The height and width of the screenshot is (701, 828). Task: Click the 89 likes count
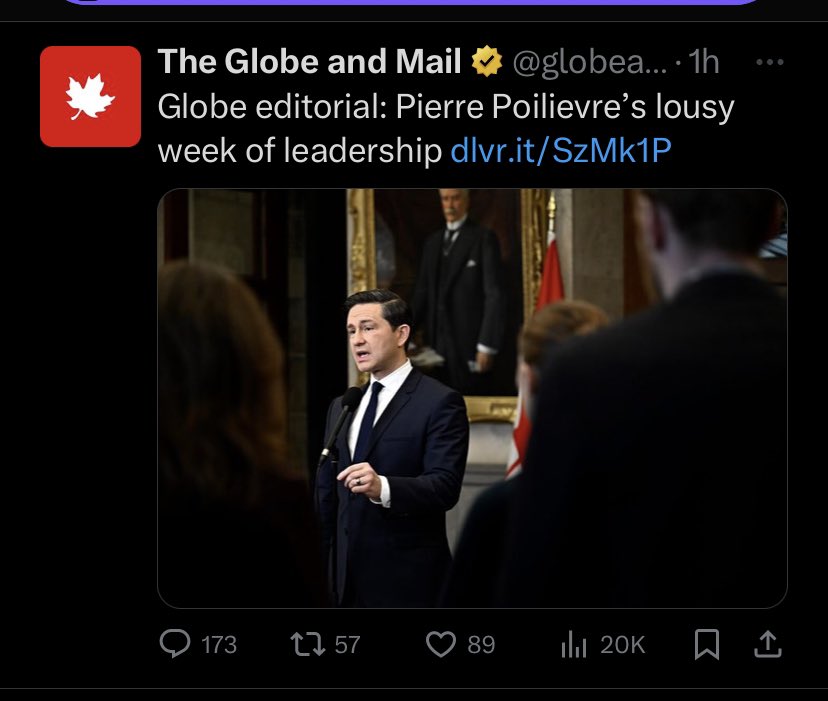(x=481, y=645)
